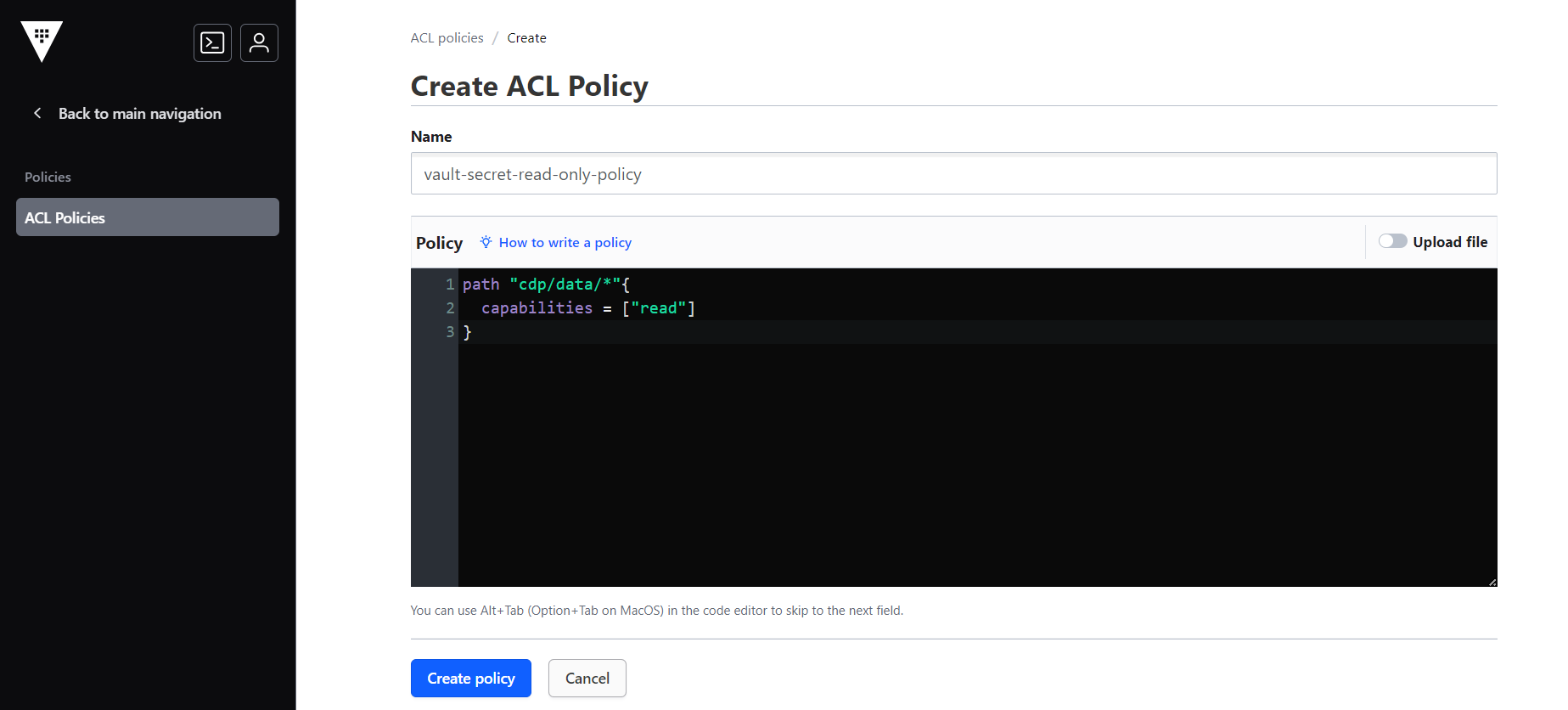1568x710 pixels.
Task: Click the back chevron arrow in sidebar
Action: [x=37, y=113]
